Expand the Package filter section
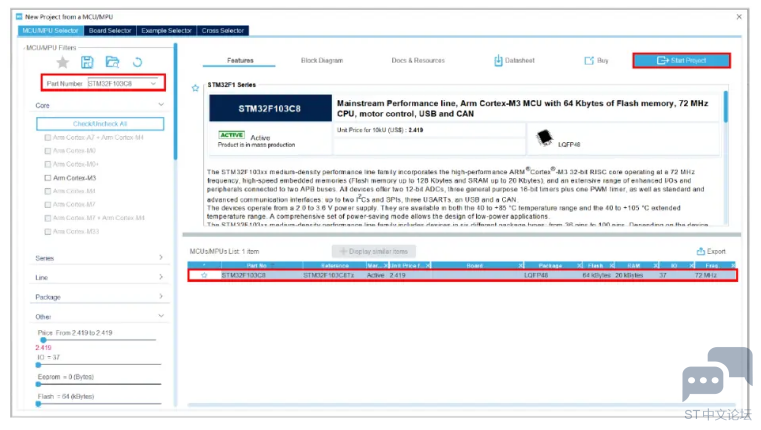 click(x=161, y=297)
